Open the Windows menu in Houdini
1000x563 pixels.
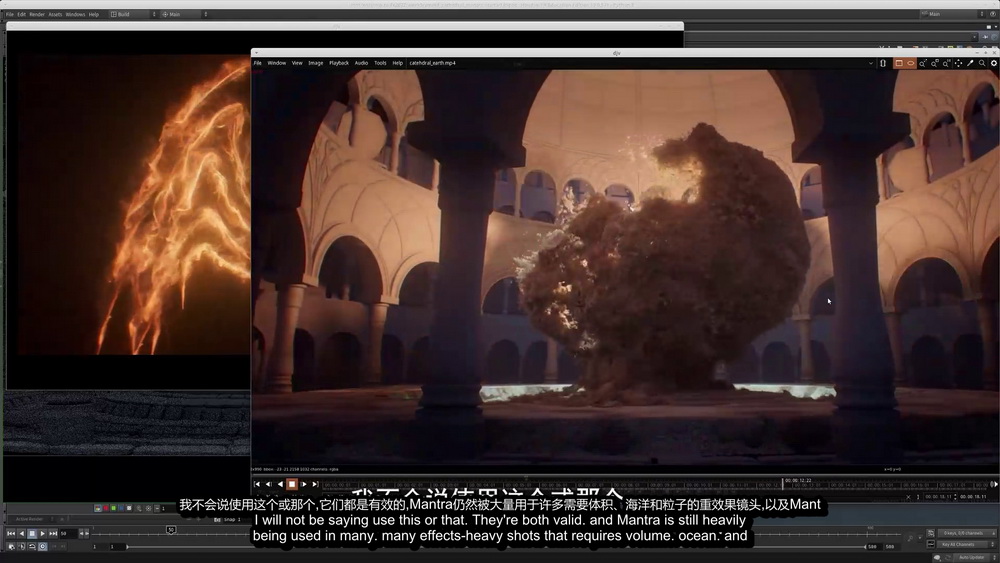coord(75,14)
